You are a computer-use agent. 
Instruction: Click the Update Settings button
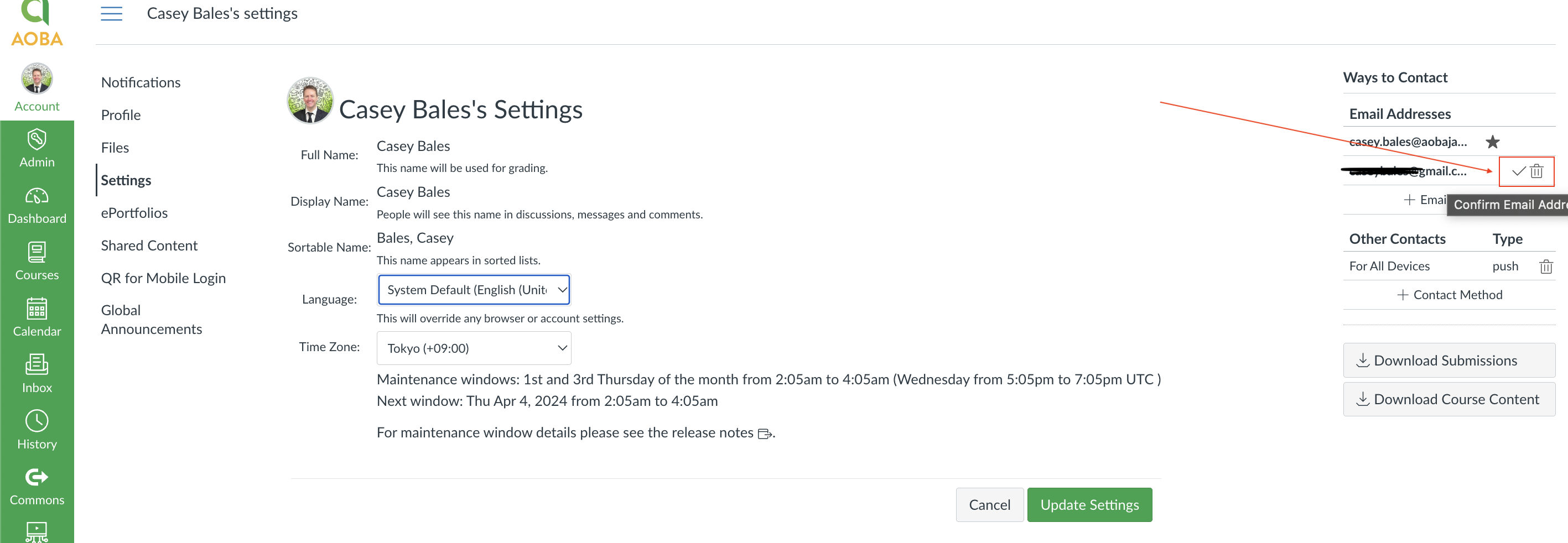[1089, 505]
